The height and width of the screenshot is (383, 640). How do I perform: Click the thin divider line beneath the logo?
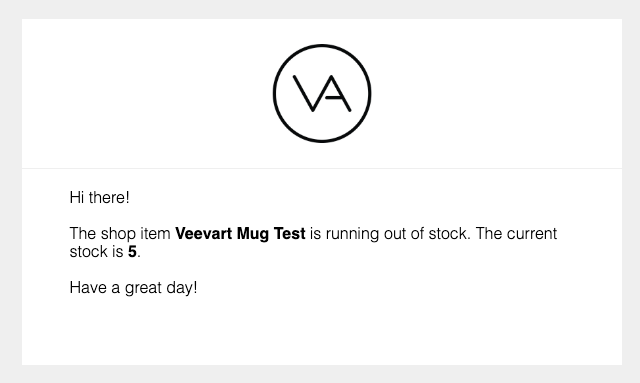pos(322,168)
